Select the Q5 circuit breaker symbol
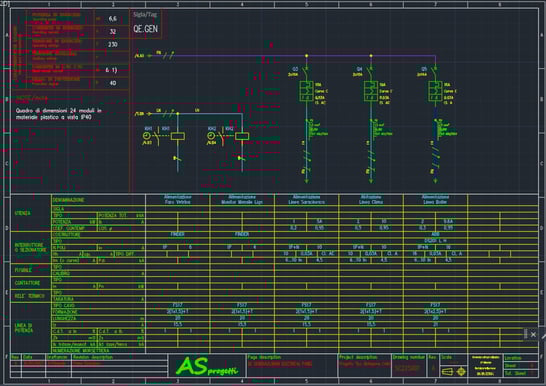This screenshot has height=386, width=546. [x=435, y=91]
